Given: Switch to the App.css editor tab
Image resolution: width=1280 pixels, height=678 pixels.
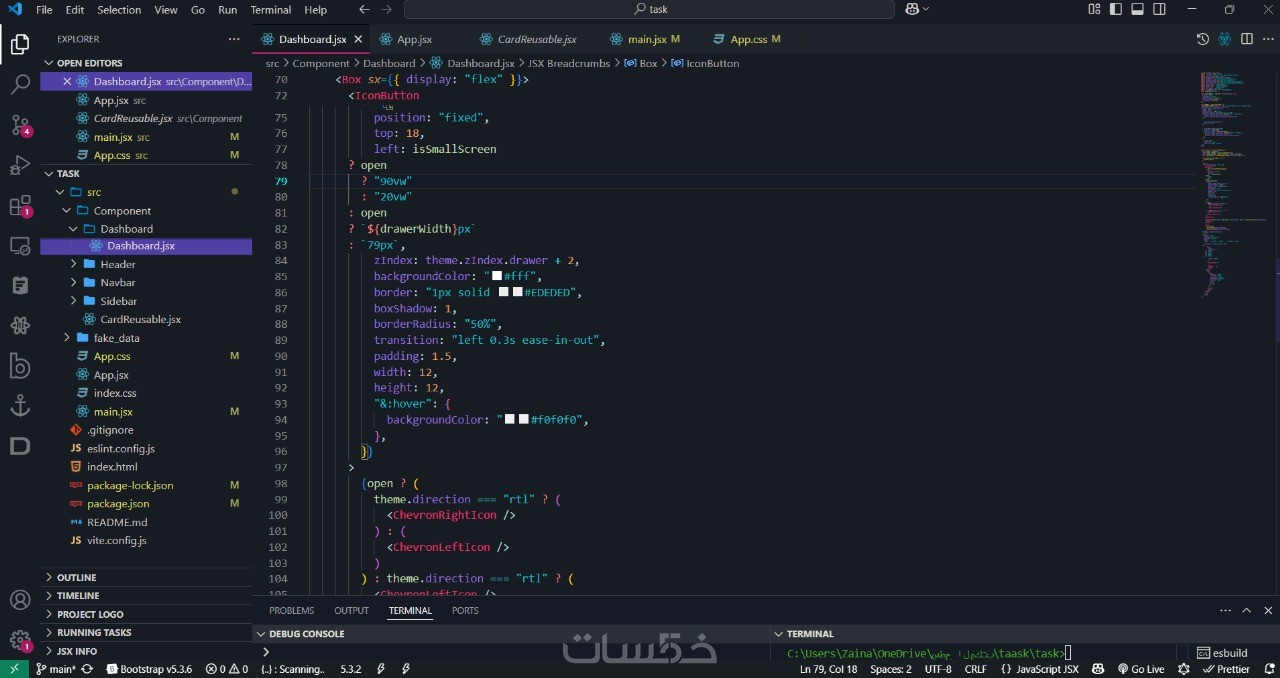Looking at the screenshot, I should coord(748,39).
